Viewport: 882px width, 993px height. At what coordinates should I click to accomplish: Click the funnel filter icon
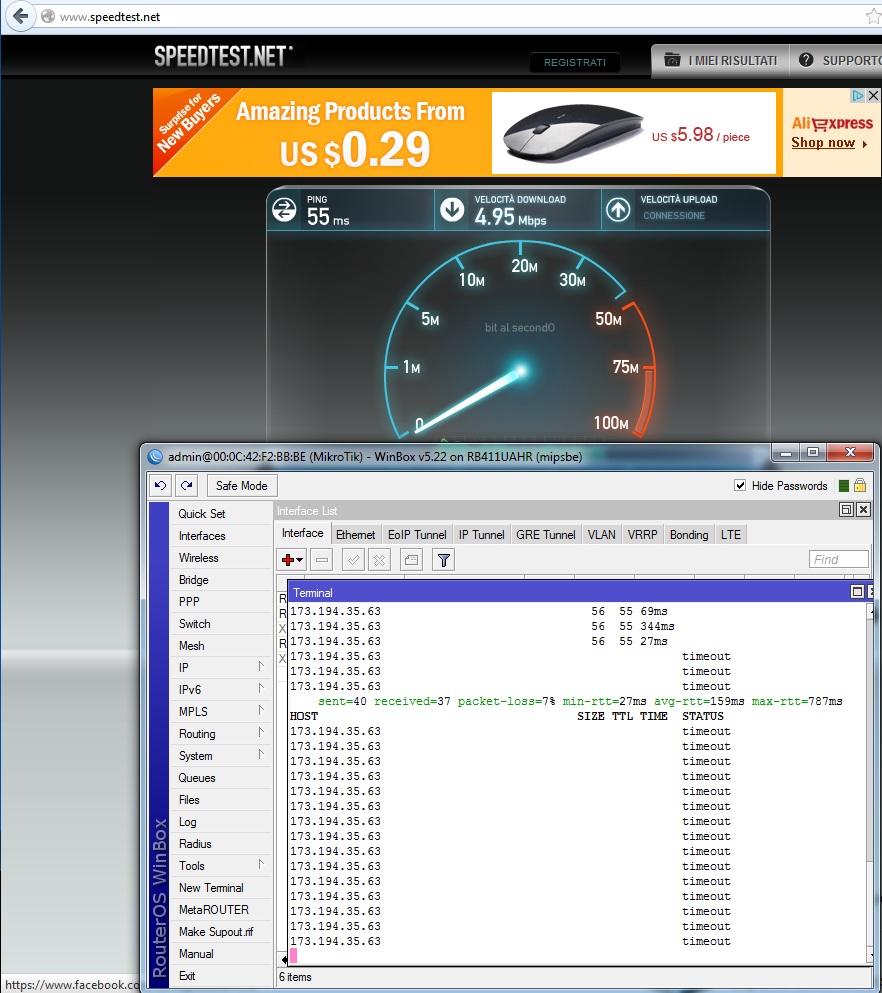point(444,560)
